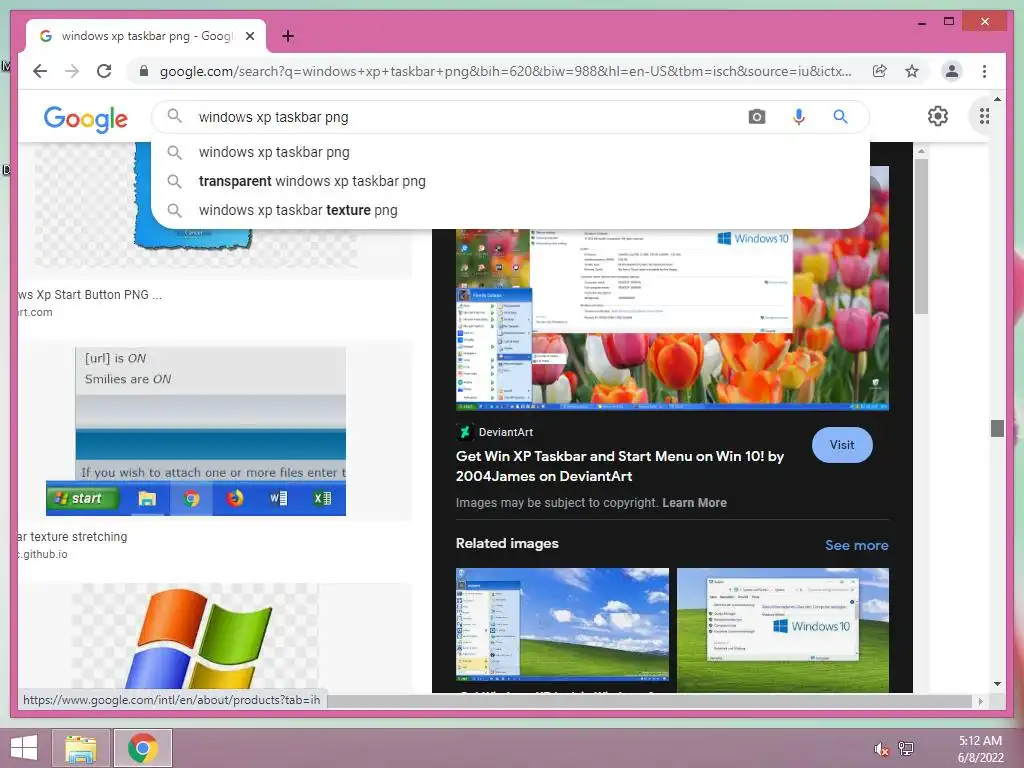Image resolution: width=1024 pixels, height=768 pixels.
Task: Search by image with camera icon
Action: (x=757, y=117)
